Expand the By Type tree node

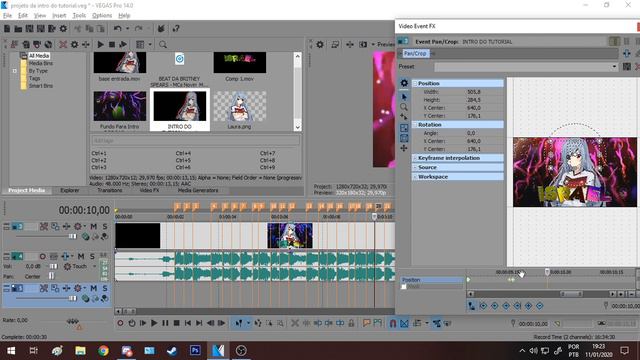pos(15,71)
